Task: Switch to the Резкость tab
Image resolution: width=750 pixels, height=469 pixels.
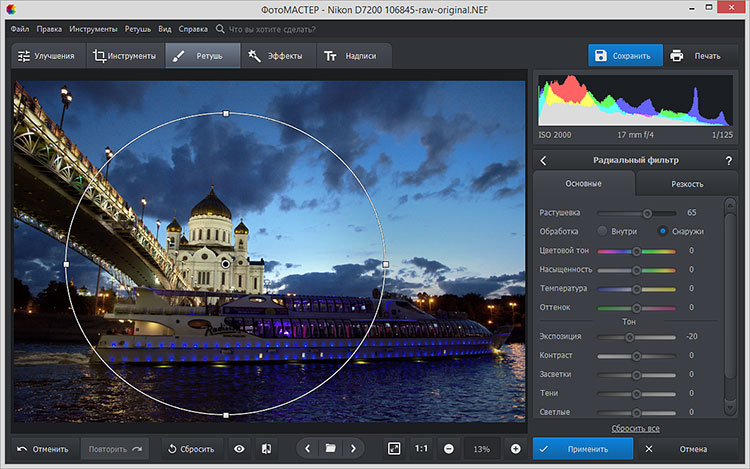Action: pyautogui.click(x=686, y=184)
